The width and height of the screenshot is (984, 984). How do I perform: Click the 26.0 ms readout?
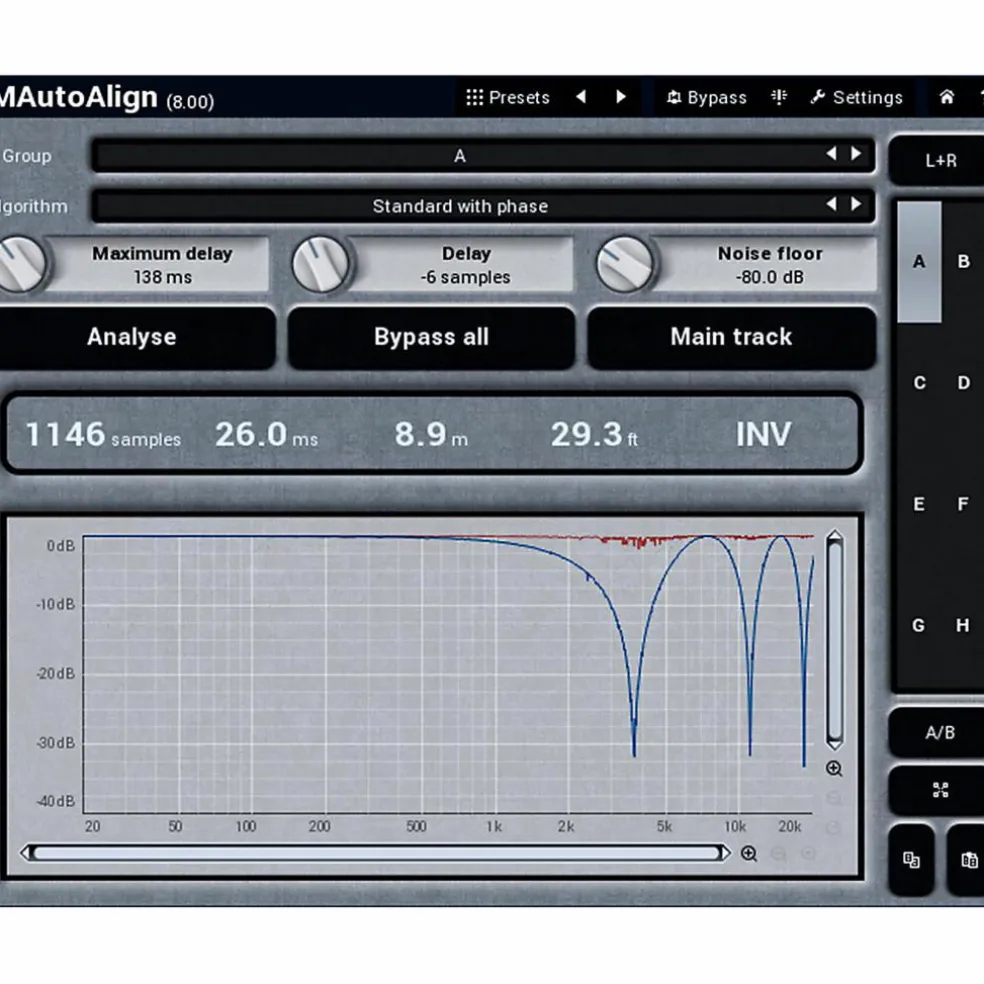(x=266, y=435)
